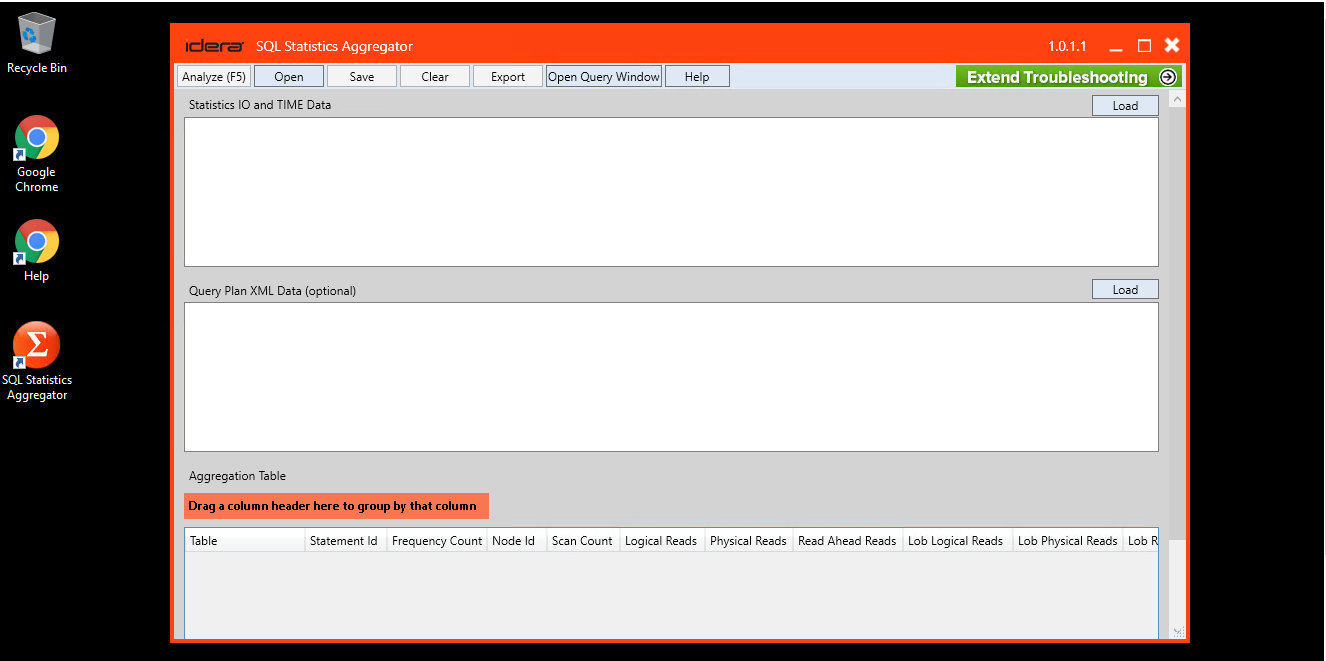Click the Idera logo in title bar

tap(214, 46)
